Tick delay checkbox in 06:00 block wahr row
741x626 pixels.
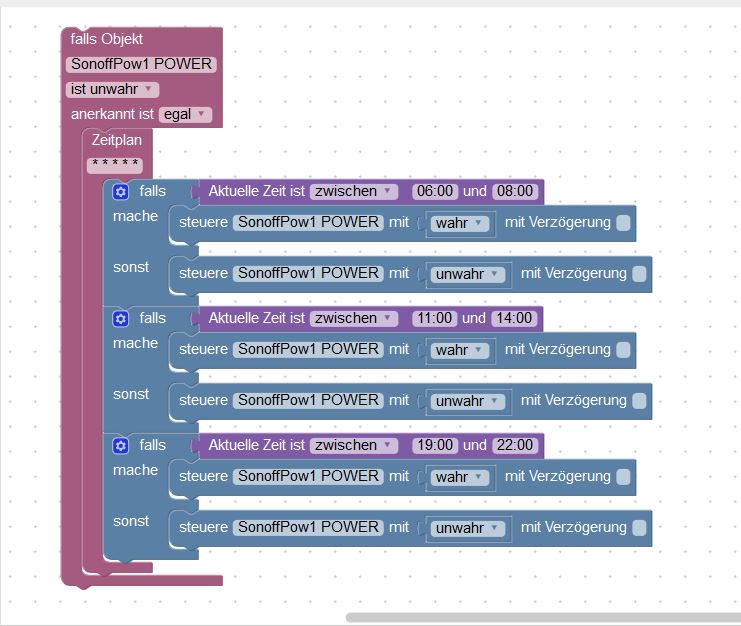point(623,223)
